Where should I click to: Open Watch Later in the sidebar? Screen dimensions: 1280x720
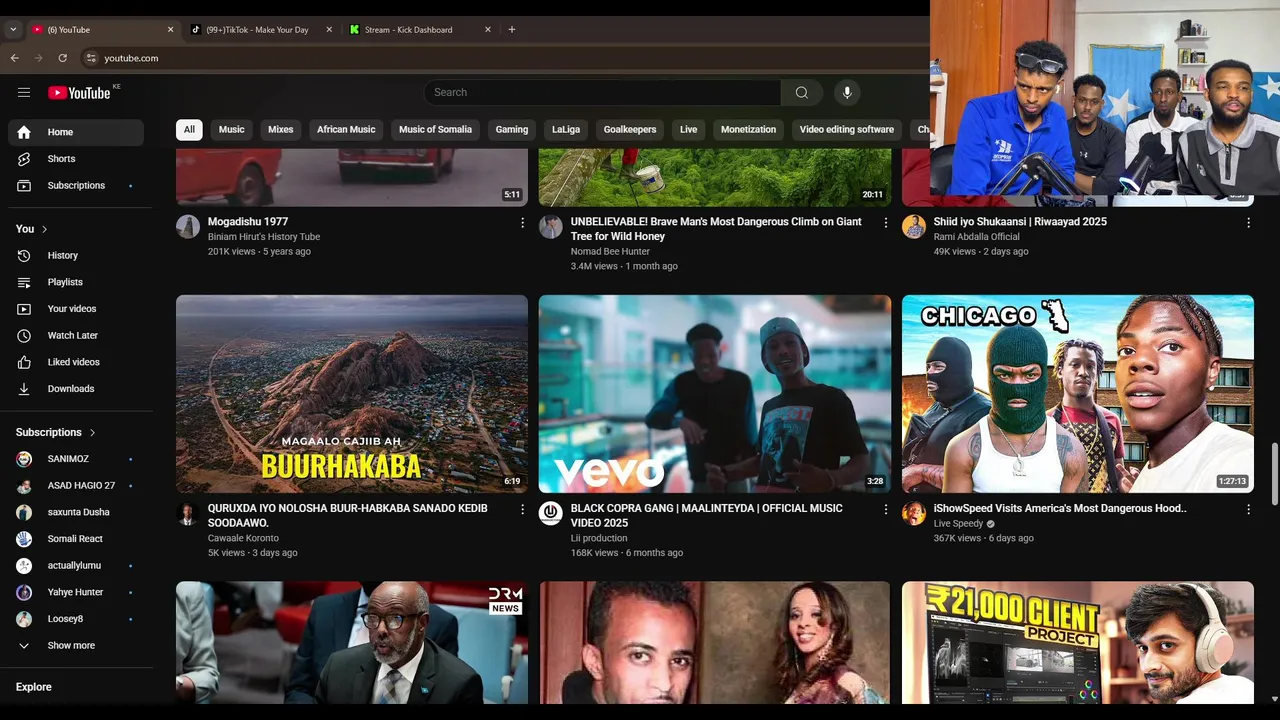pyautogui.click(x=76, y=335)
